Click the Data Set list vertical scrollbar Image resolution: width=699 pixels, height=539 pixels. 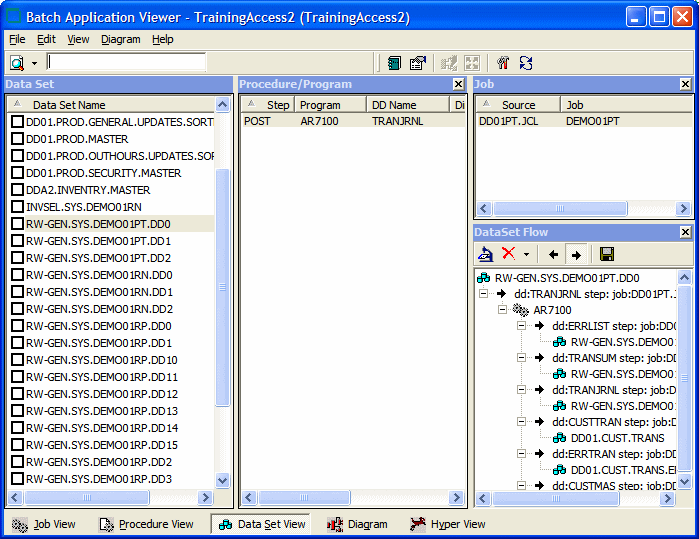(223, 290)
